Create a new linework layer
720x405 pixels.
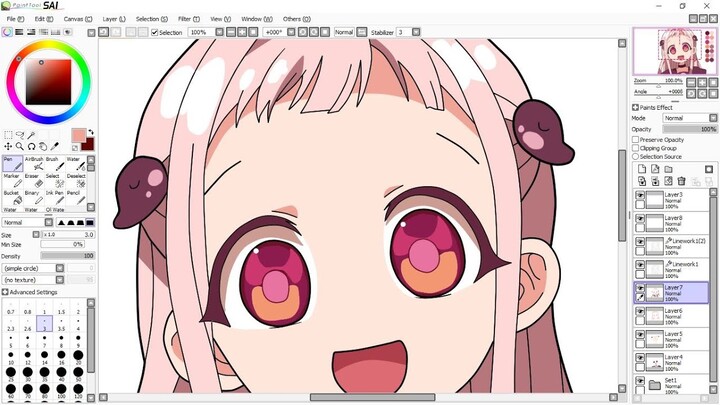[655, 169]
